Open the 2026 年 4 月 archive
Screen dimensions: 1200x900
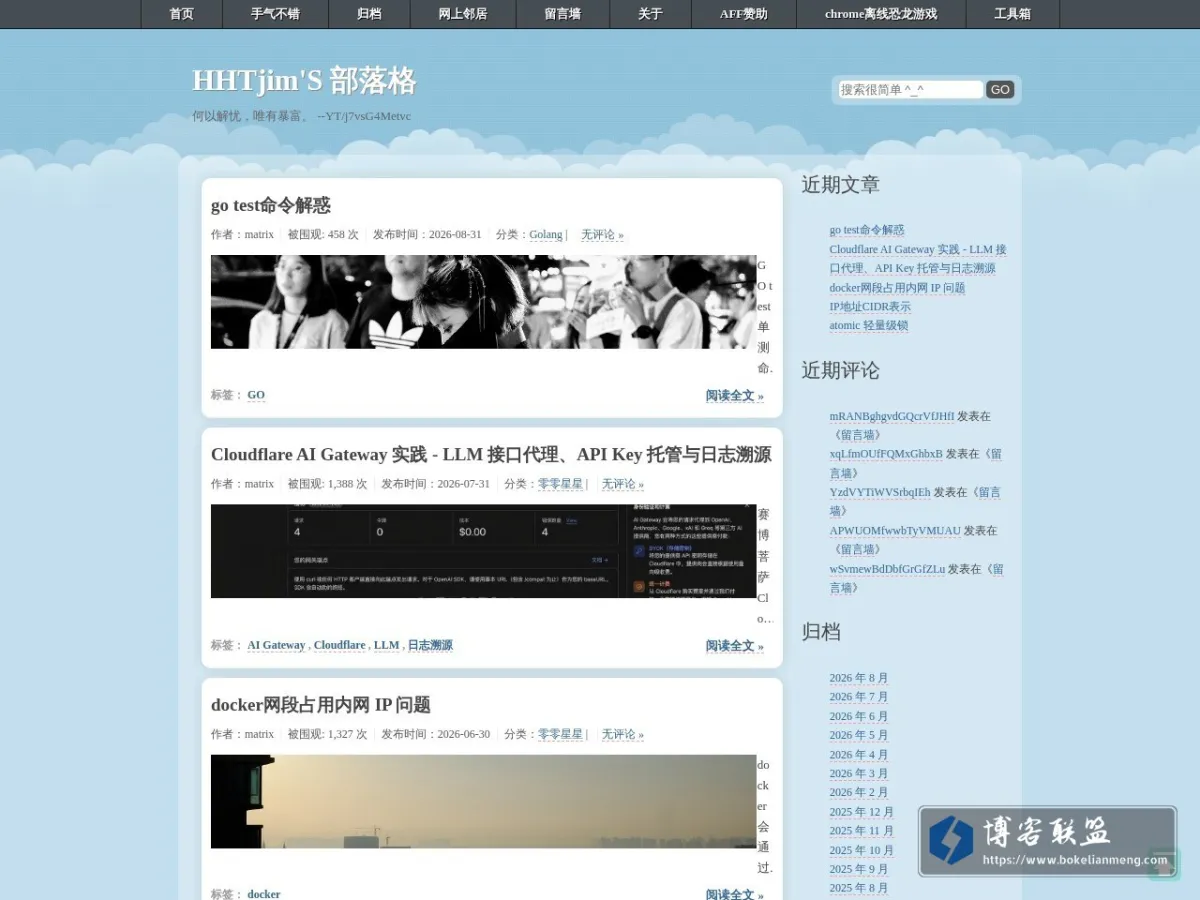tap(858, 755)
